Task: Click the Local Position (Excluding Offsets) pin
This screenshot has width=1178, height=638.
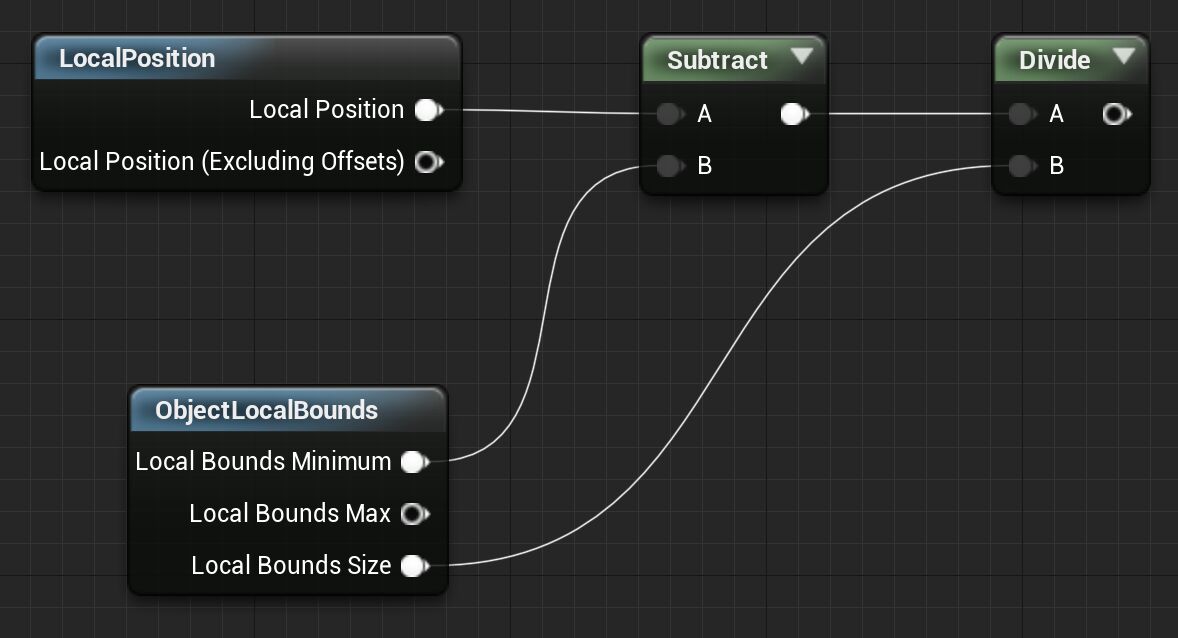Action: [429, 162]
